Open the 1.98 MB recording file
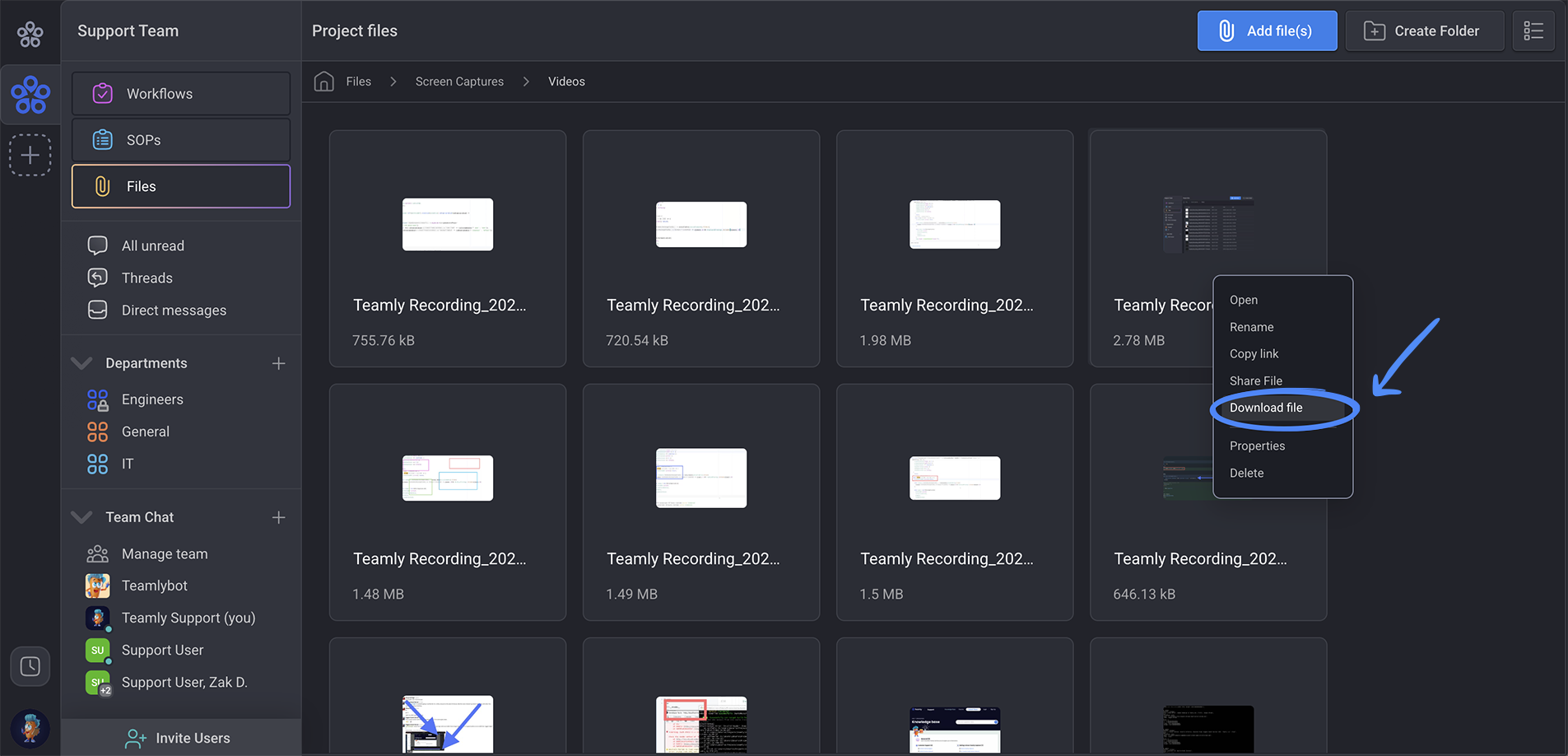The height and width of the screenshot is (756, 1568). click(x=955, y=249)
